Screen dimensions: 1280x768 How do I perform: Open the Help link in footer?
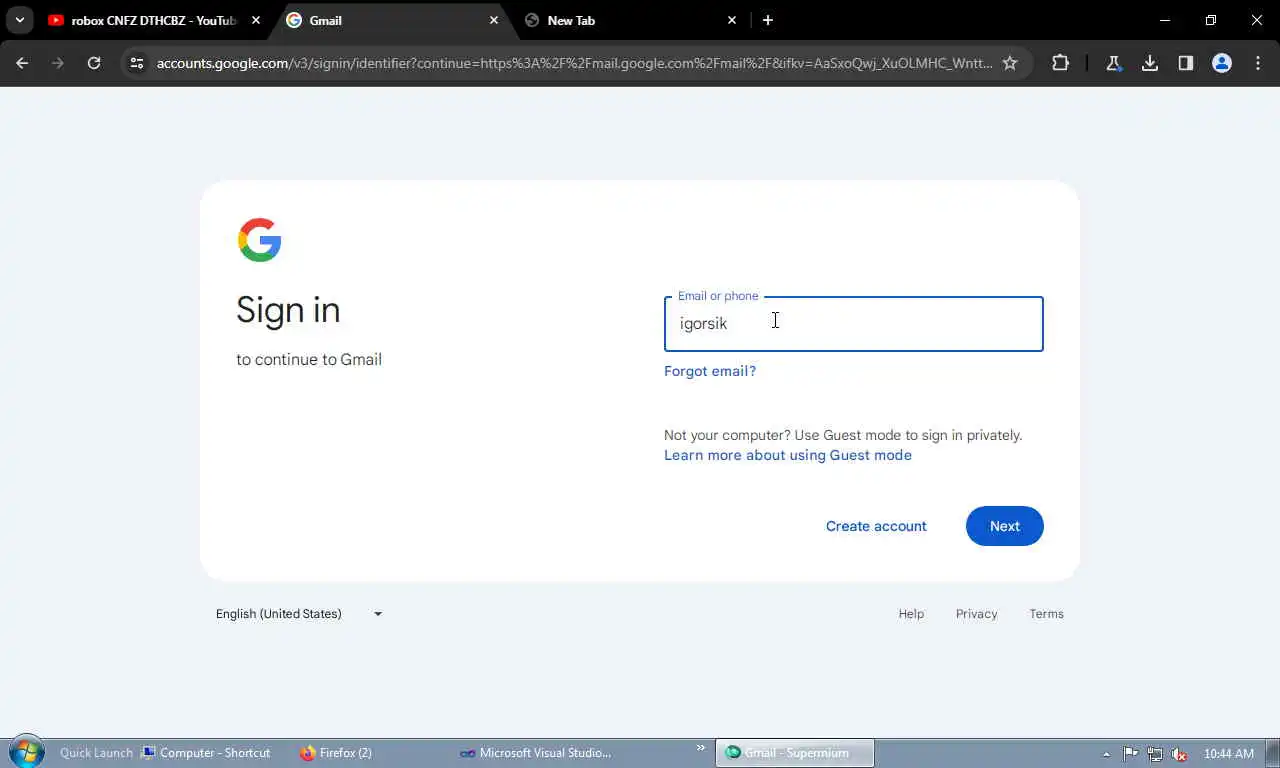(x=911, y=614)
